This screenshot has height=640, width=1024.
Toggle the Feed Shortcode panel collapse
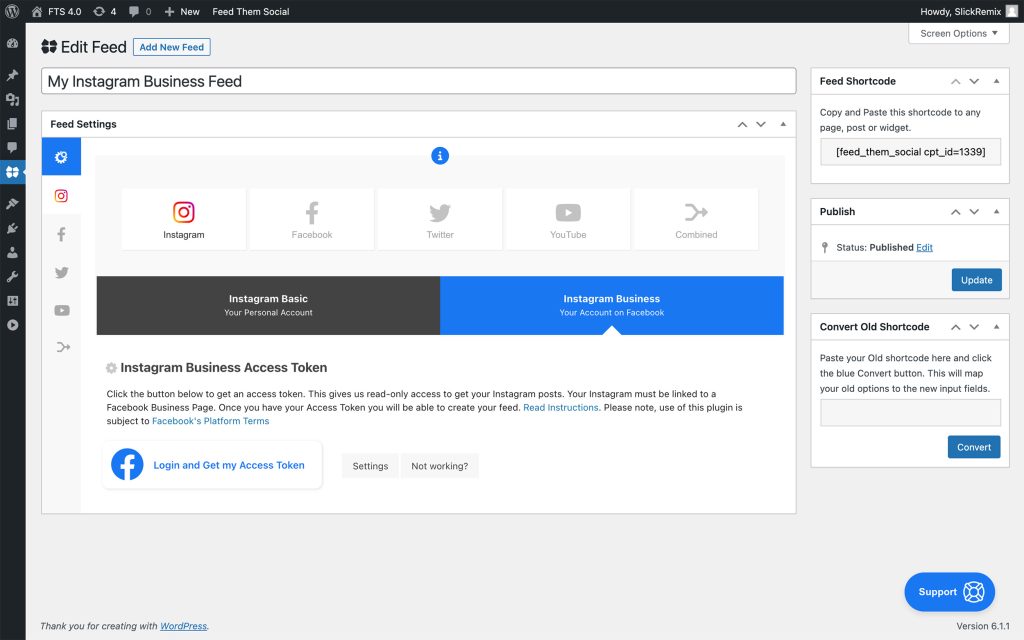(x=997, y=81)
